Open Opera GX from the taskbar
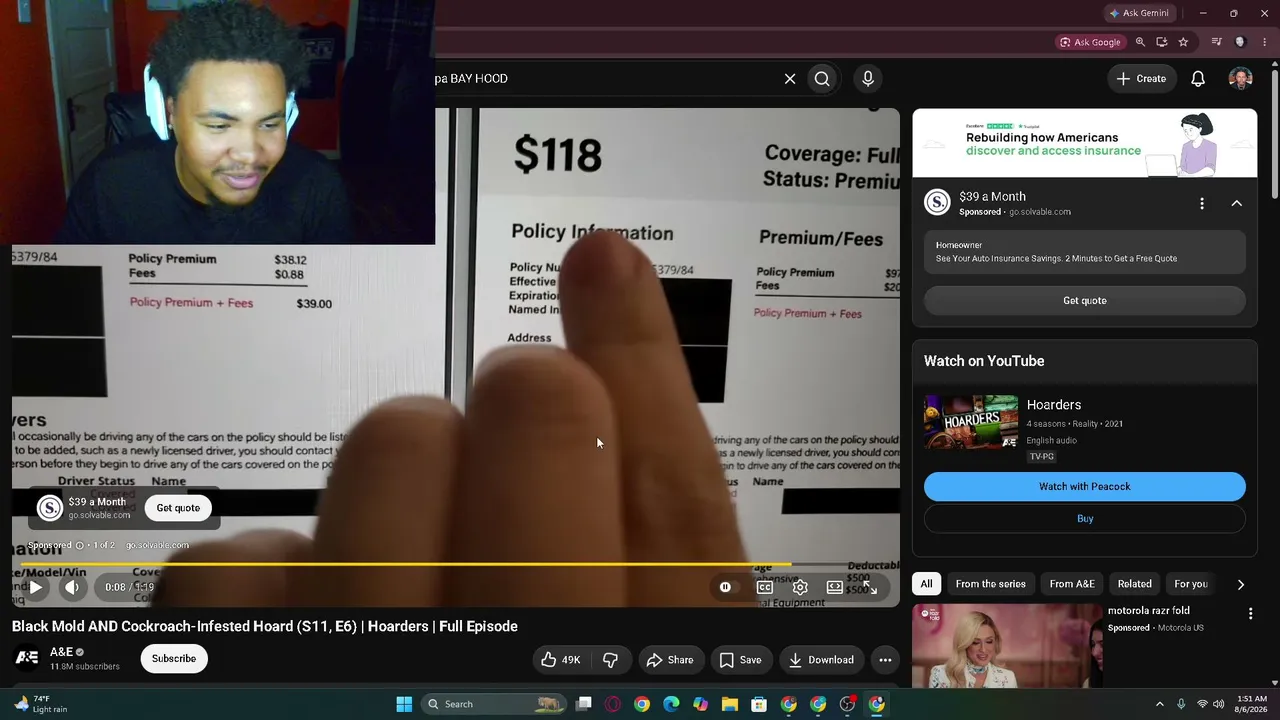Screen dimensions: 1280x720 point(613,704)
